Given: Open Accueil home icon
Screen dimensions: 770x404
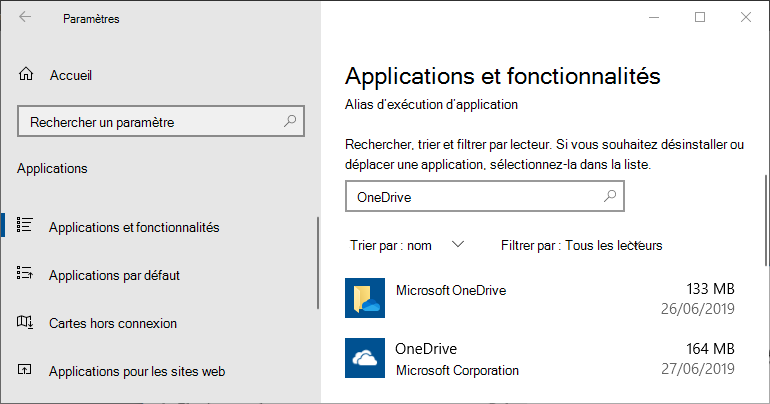Looking at the screenshot, I should pos(26,74).
